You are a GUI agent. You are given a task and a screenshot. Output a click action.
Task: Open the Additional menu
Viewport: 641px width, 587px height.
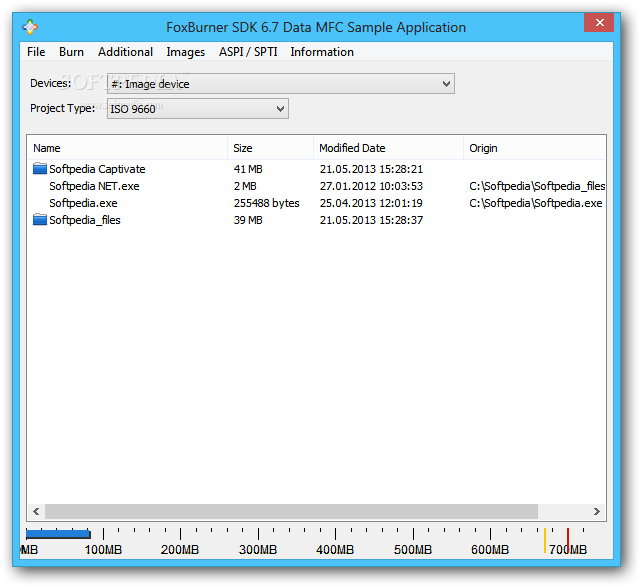126,52
